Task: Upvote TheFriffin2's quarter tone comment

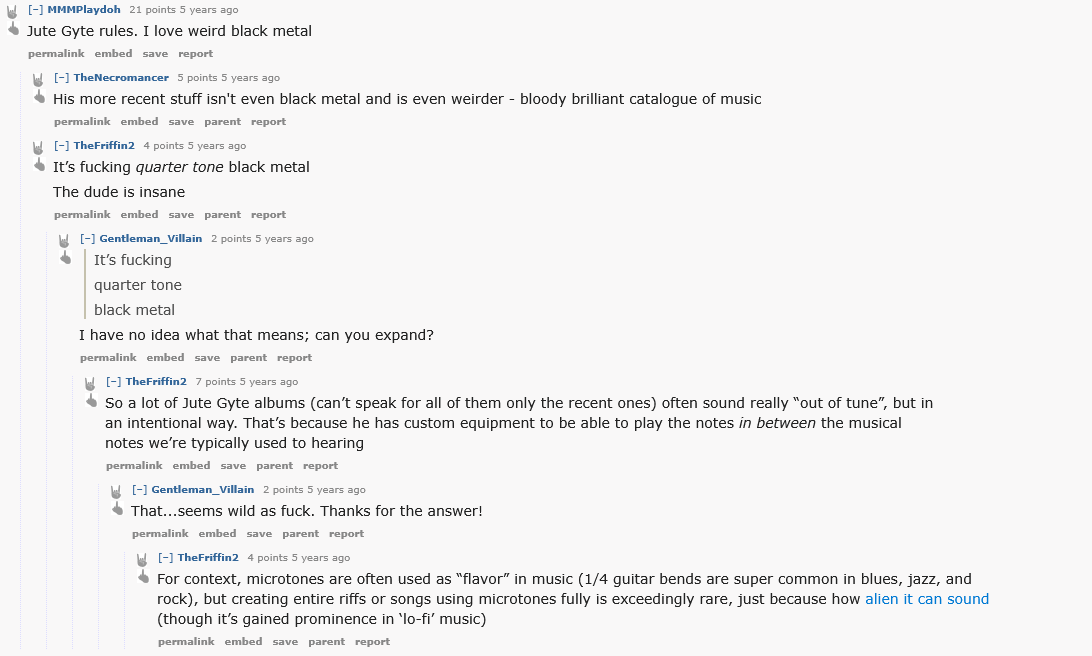Action: click(38, 148)
